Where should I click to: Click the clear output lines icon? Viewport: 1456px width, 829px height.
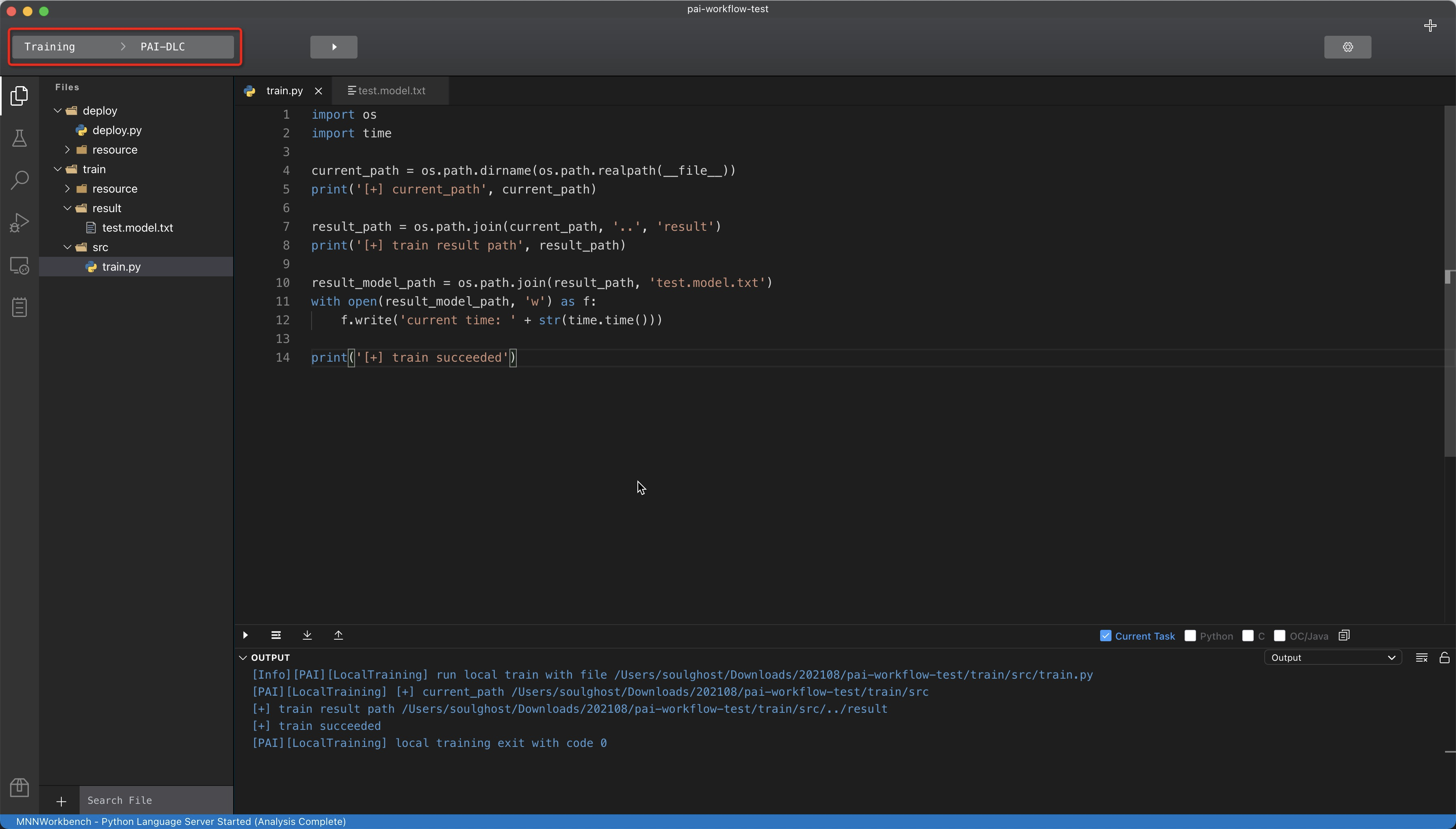(1421, 658)
